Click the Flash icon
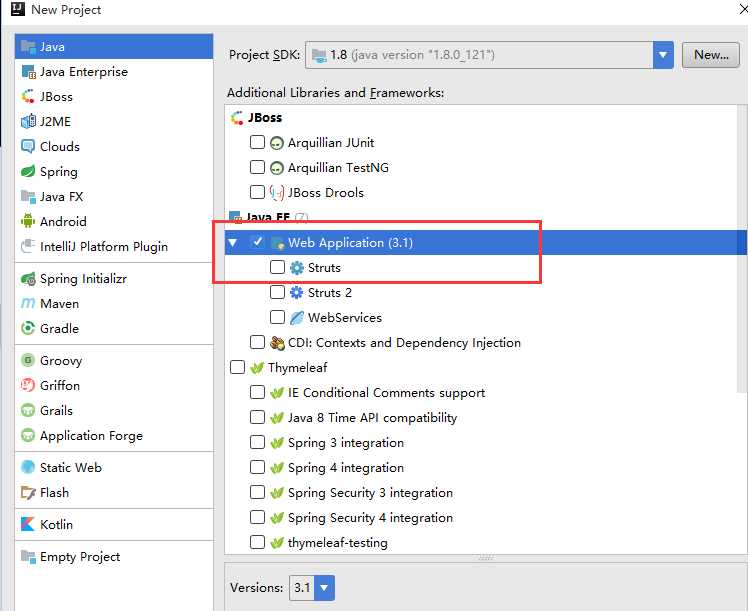This screenshot has width=748, height=611. 28,492
